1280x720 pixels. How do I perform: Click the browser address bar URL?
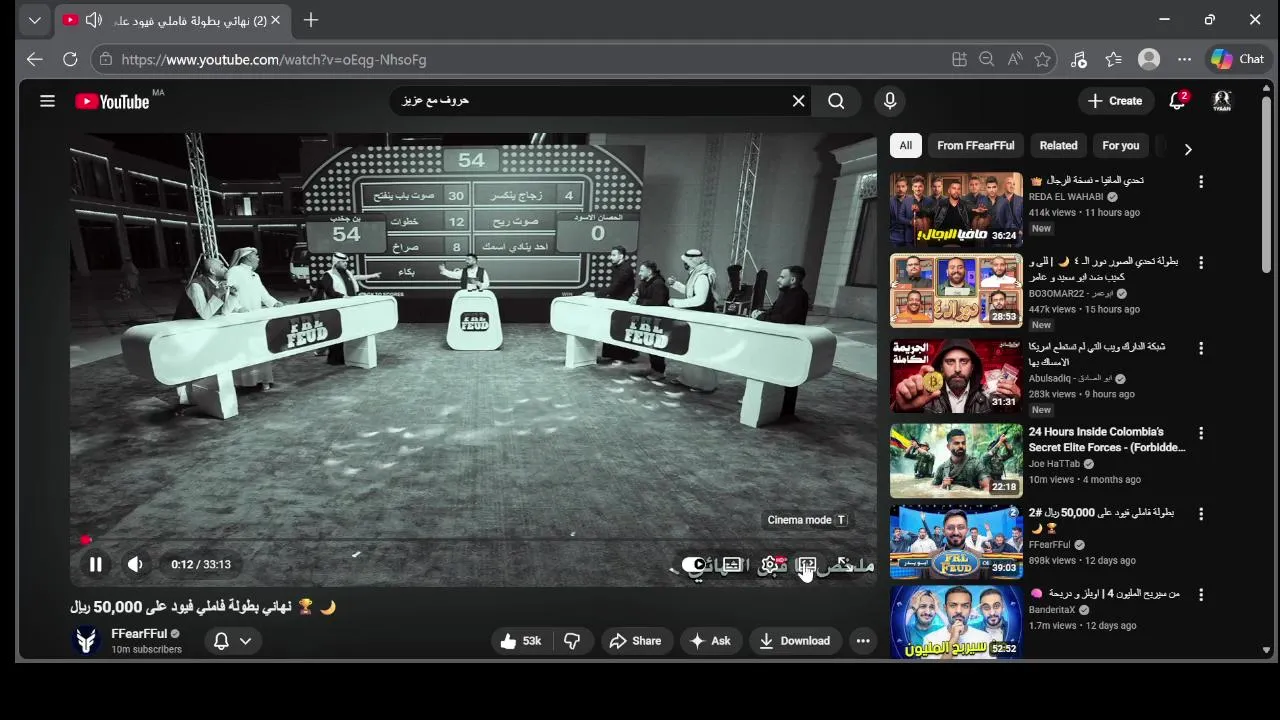pos(274,60)
